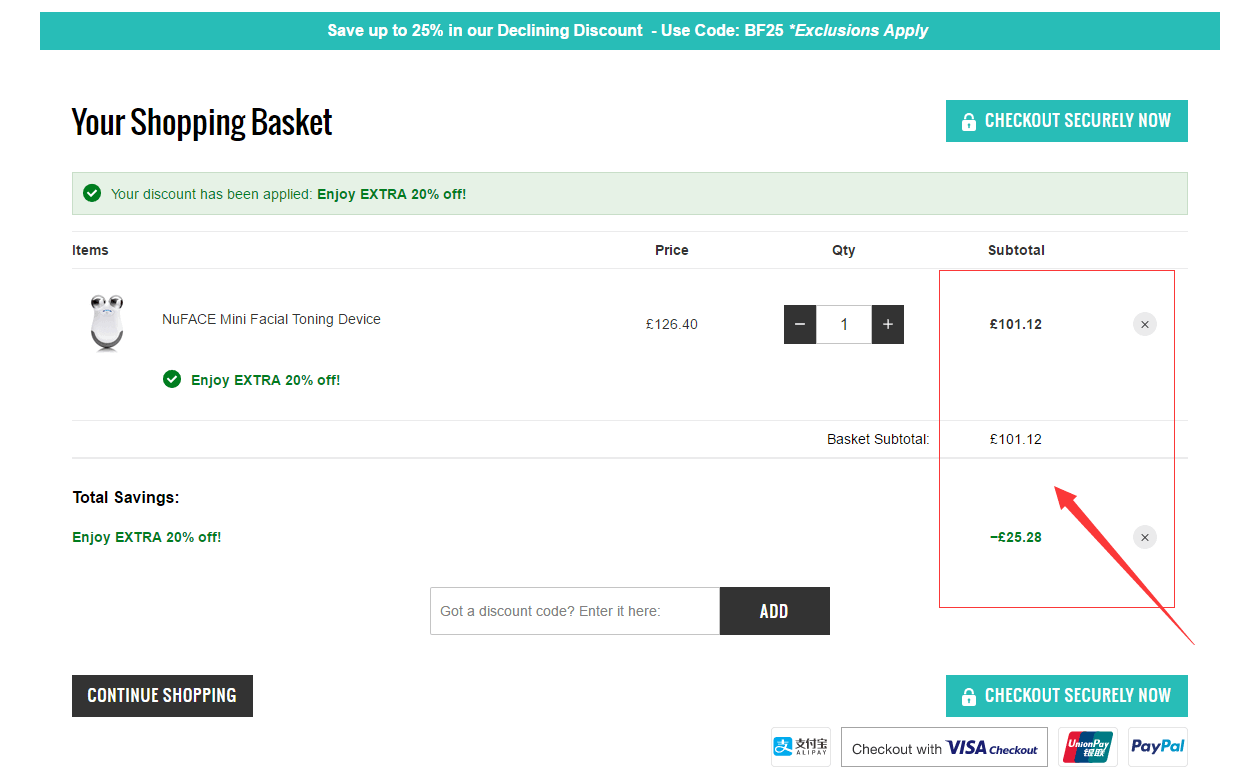Choose Checkout with VISA Checkout

click(x=944, y=748)
